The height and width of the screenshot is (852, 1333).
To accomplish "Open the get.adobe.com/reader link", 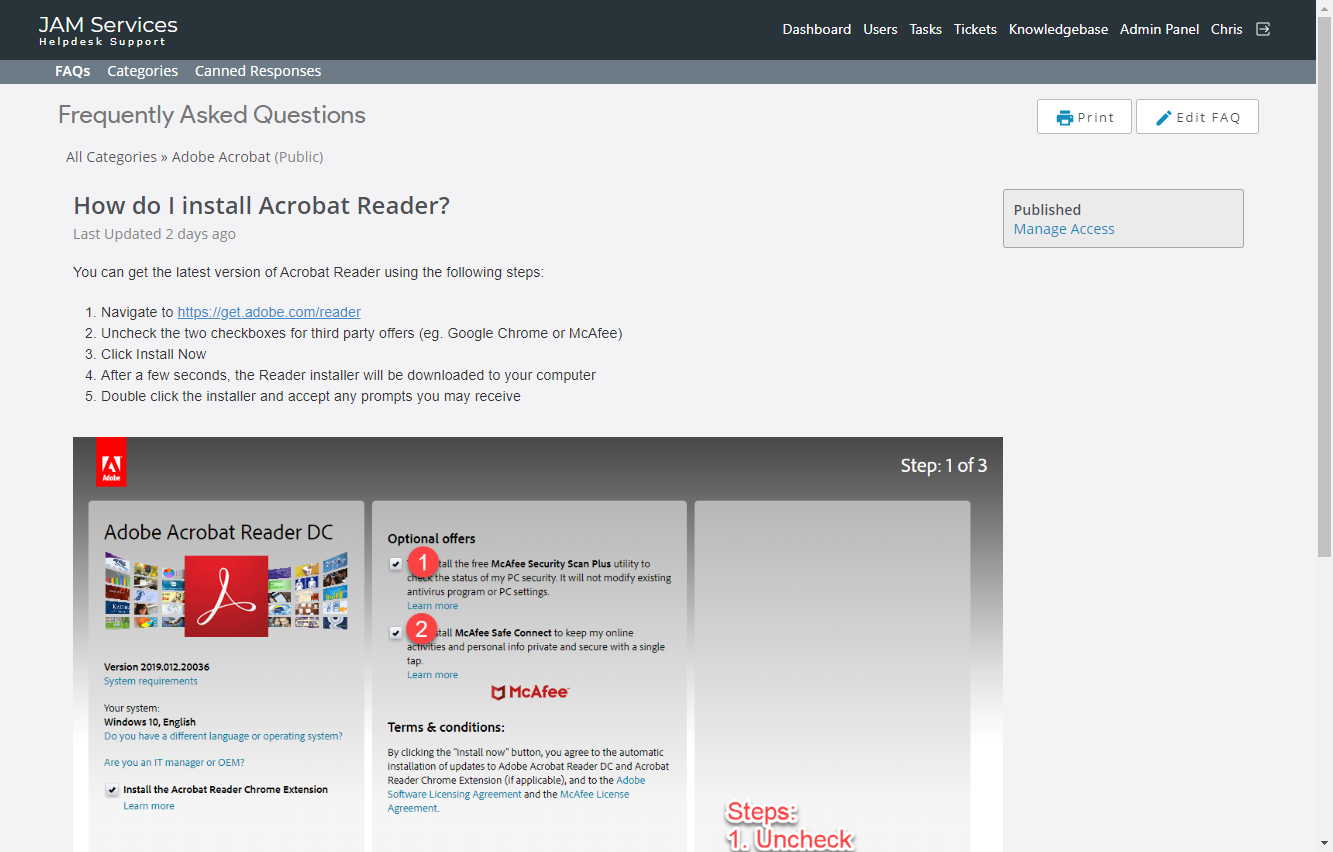I will (x=269, y=312).
